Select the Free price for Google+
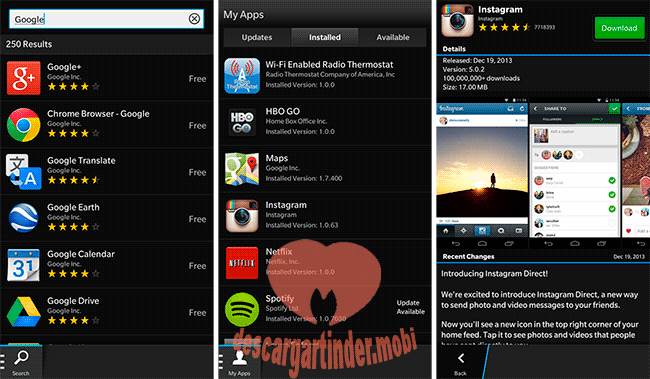 click(x=197, y=79)
